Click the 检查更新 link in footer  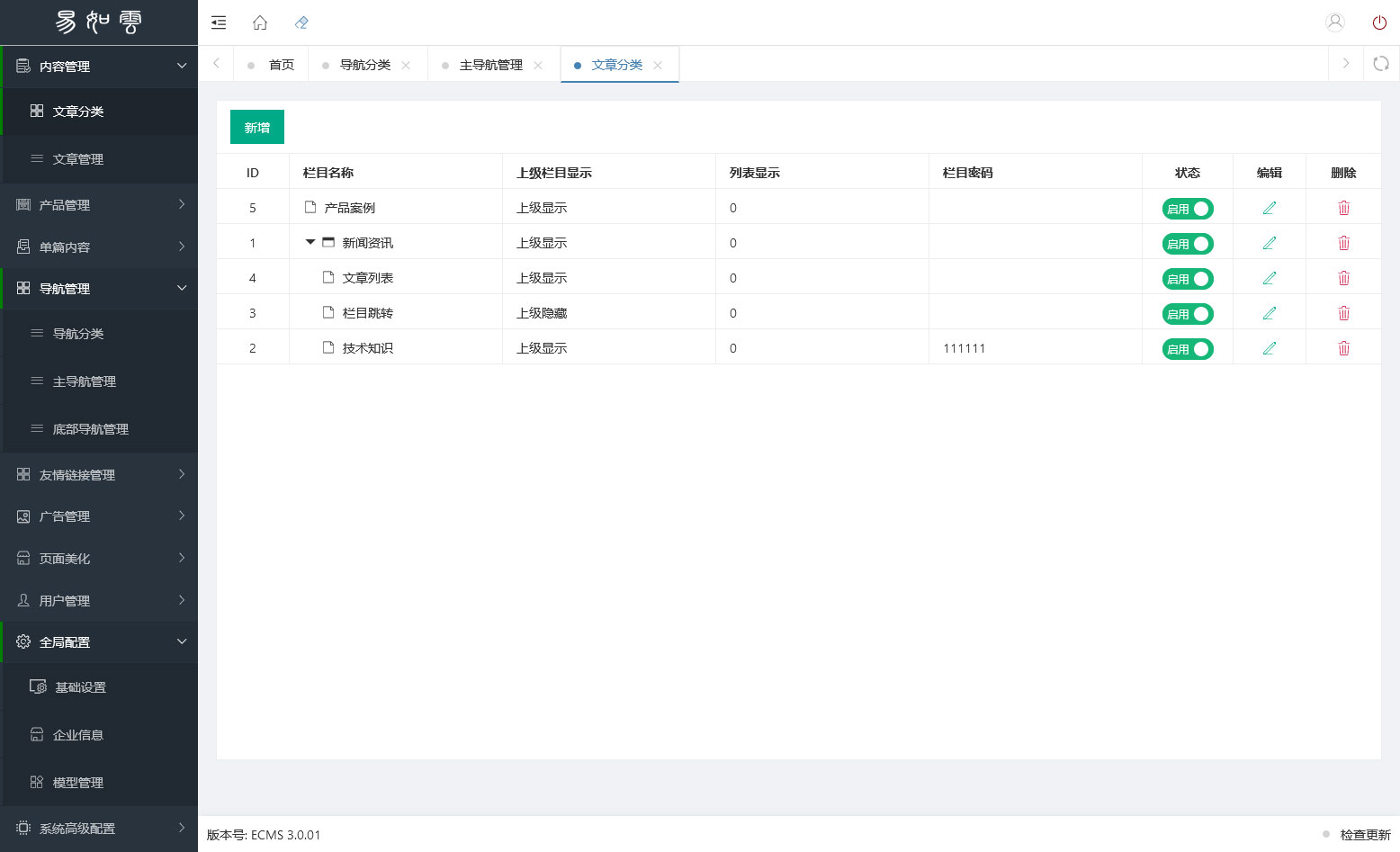[1365, 835]
